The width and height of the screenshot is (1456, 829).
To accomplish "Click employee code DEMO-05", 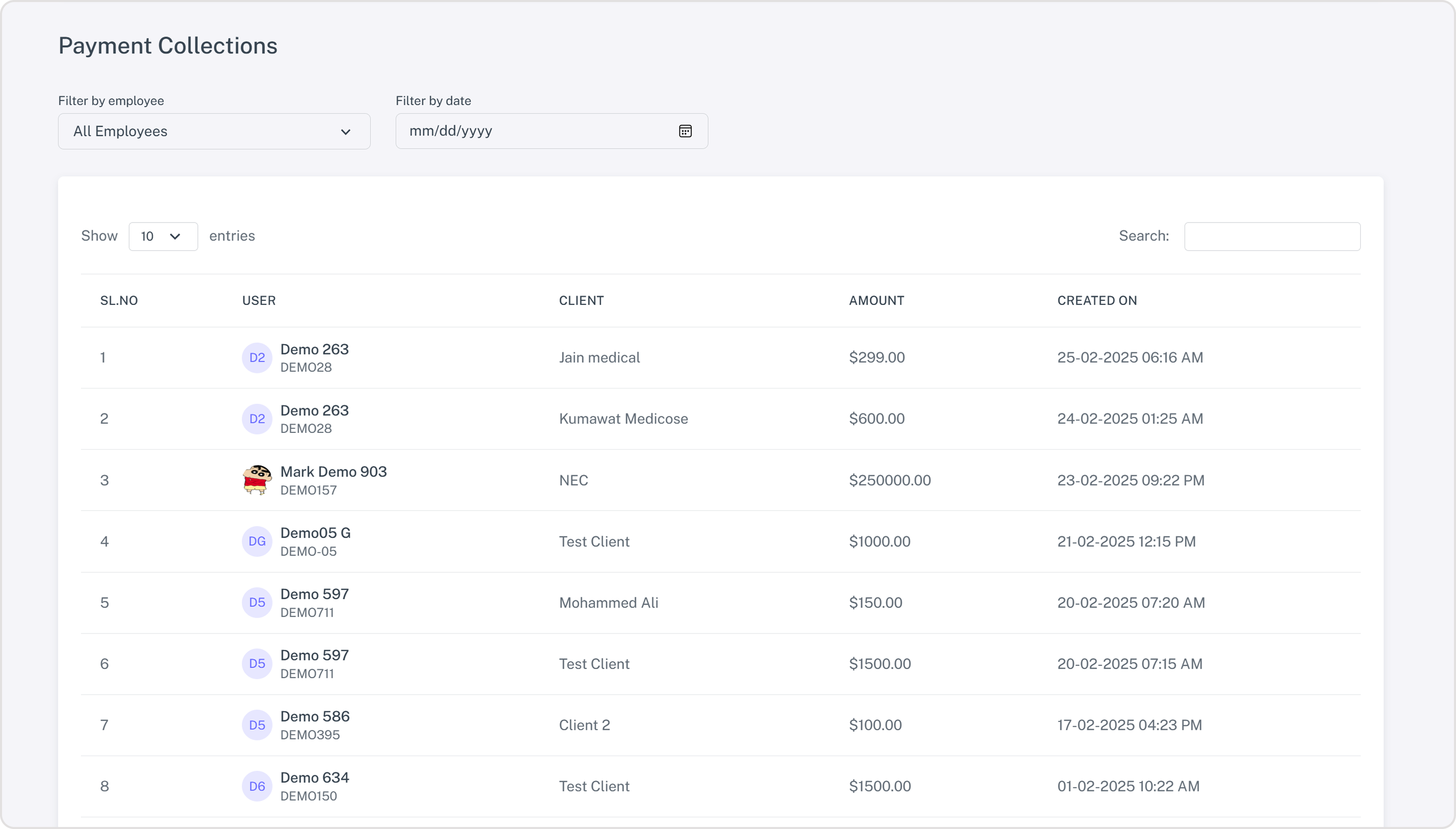I will pyautogui.click(x=308, y=551).
